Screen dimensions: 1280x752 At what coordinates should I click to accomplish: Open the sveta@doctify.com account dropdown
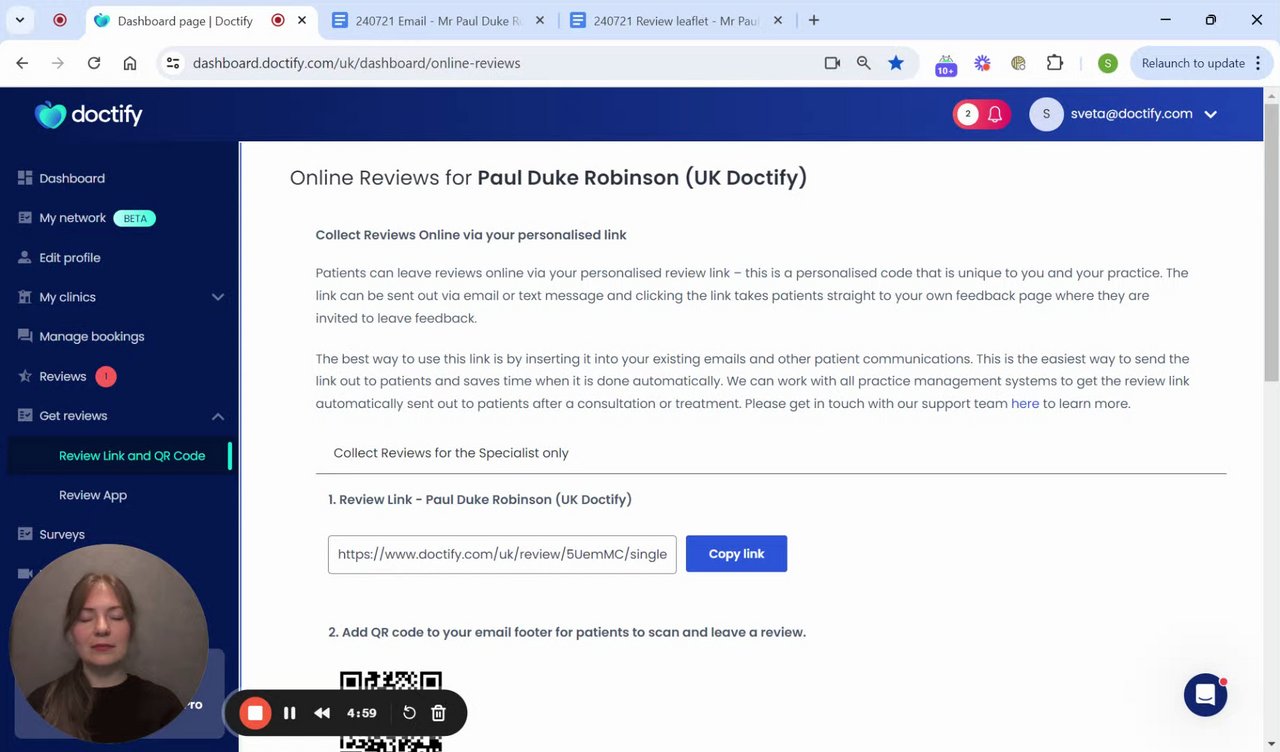tap(1124, 114)
